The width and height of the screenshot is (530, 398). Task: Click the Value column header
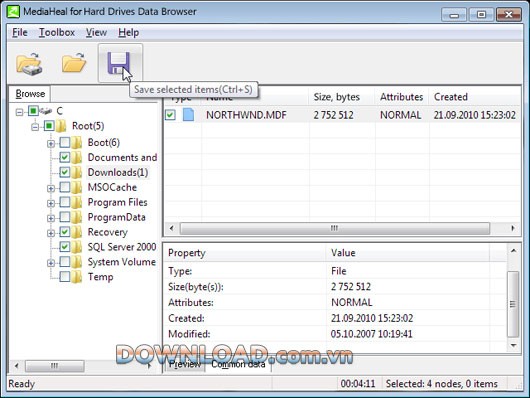[x=407, y=253]
